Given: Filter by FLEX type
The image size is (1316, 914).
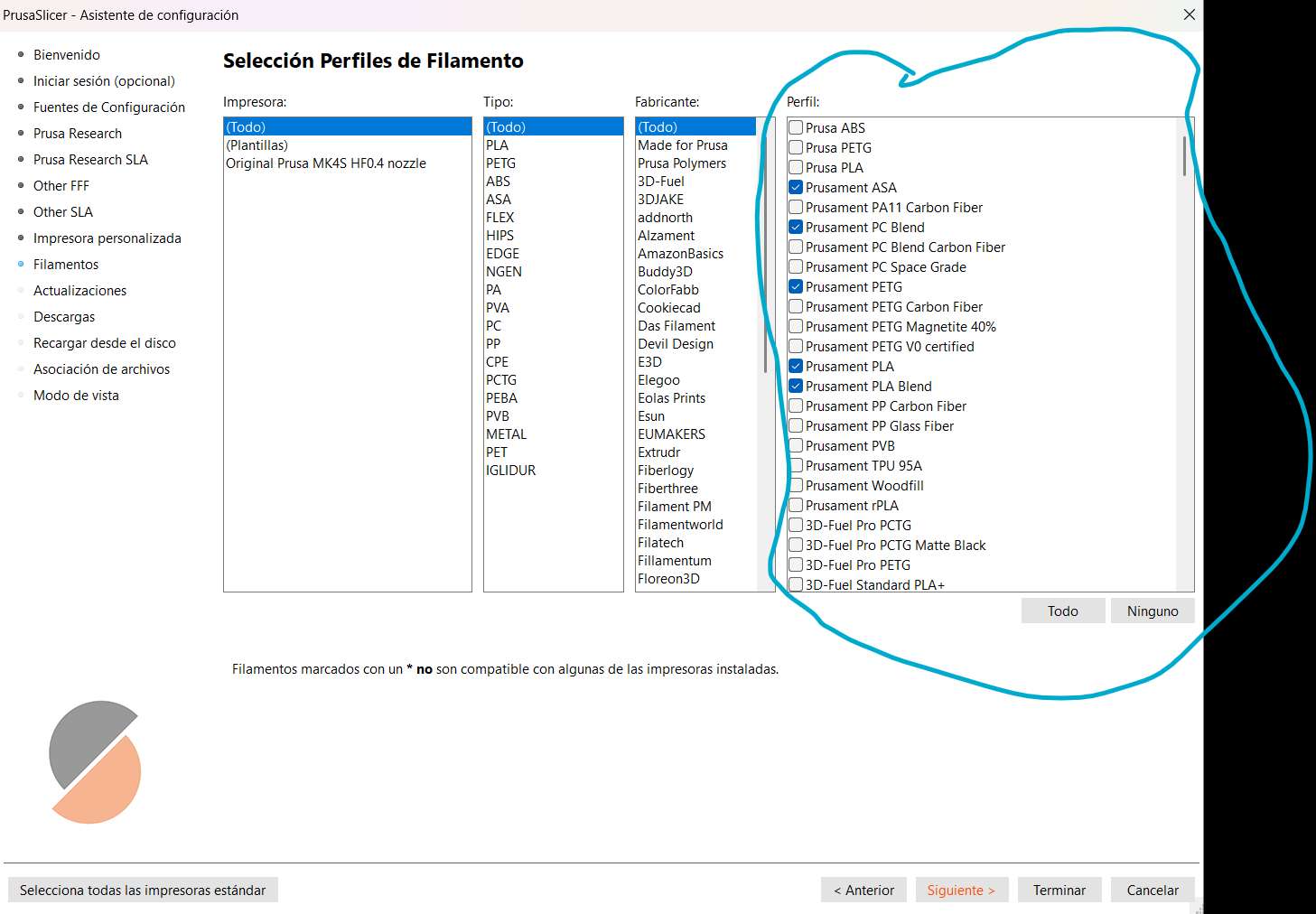Looking at the screenshot, I should [x=554, y=218].
